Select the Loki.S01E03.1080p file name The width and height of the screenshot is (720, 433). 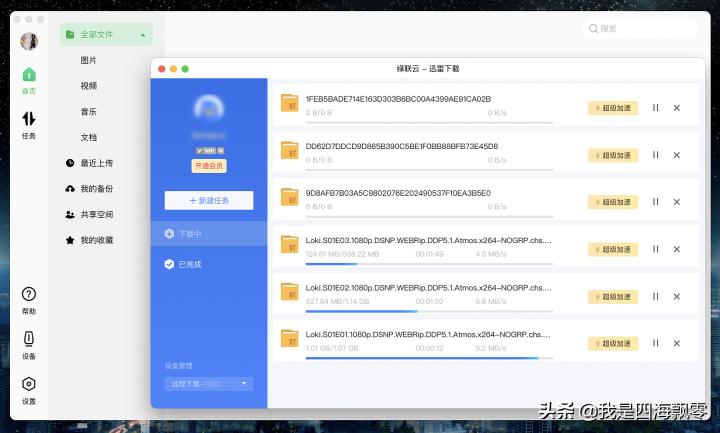click(428, 240)
